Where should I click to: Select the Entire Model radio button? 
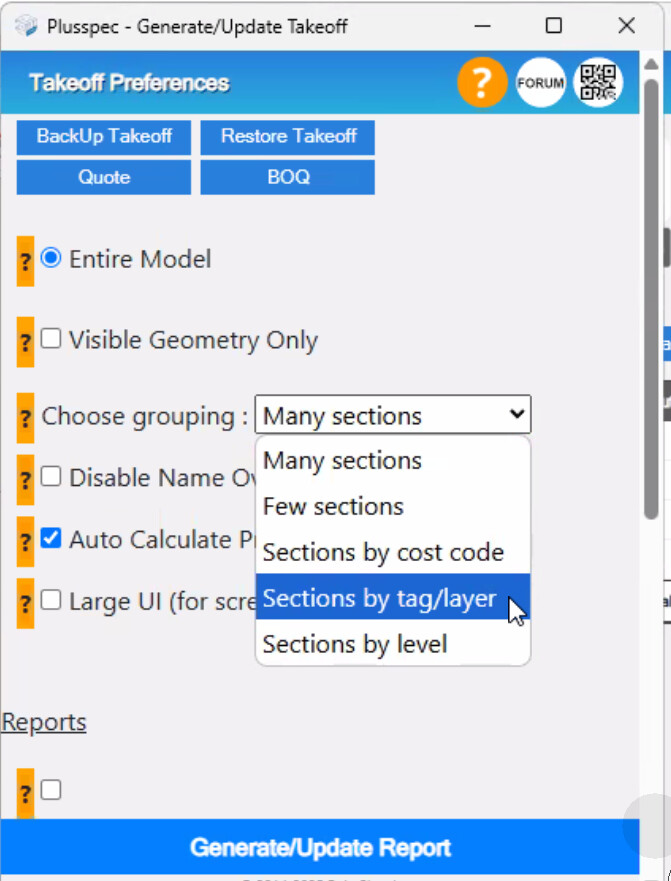coord(51,258)
